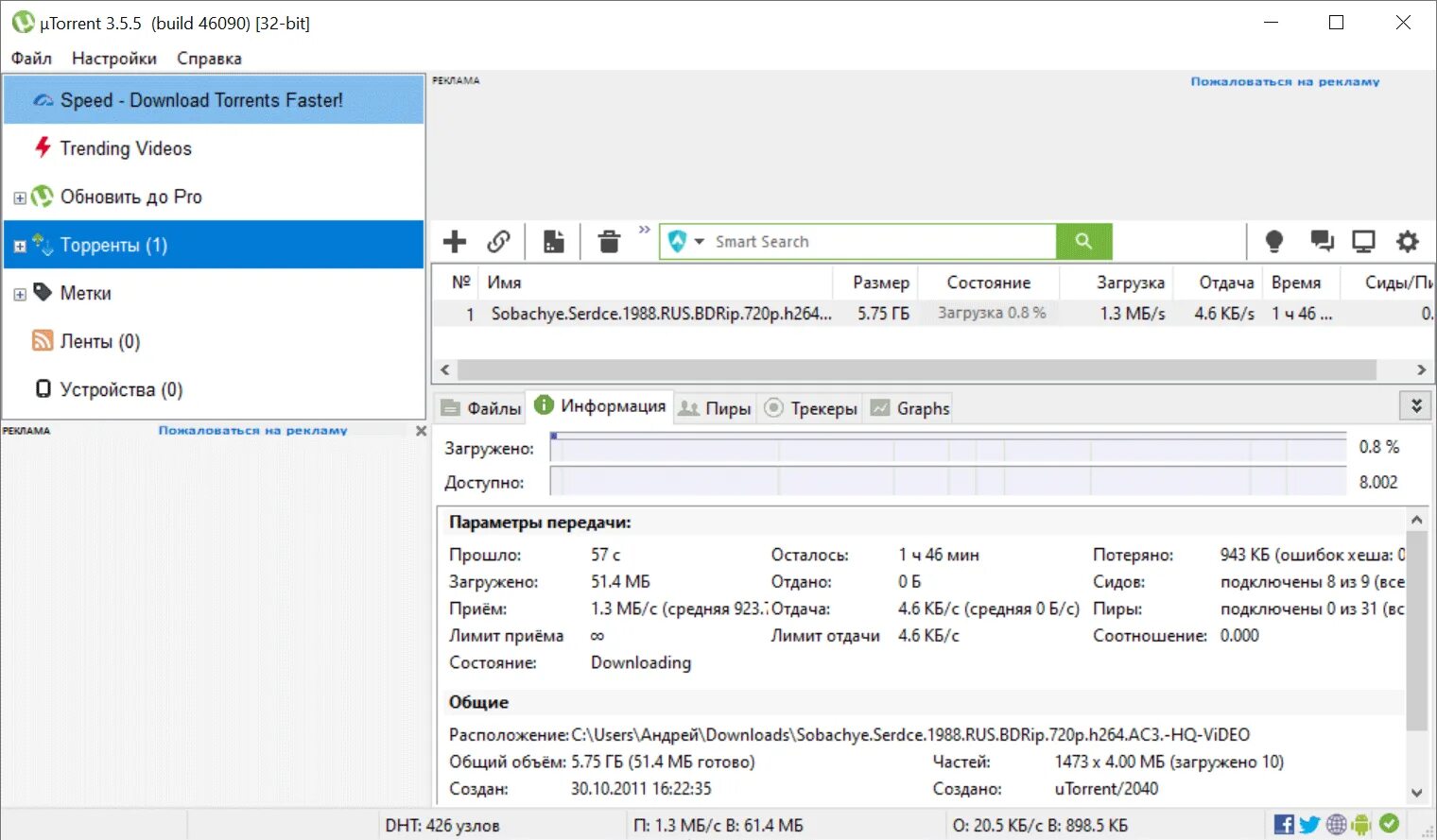
Task: Select the Sobachye.Serdce torrent row
Action: (933, 313)
